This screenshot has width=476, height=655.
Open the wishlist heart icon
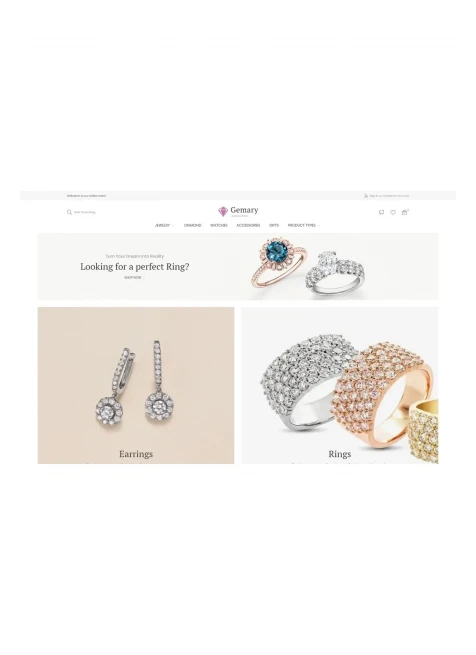(x=393, y=212)
